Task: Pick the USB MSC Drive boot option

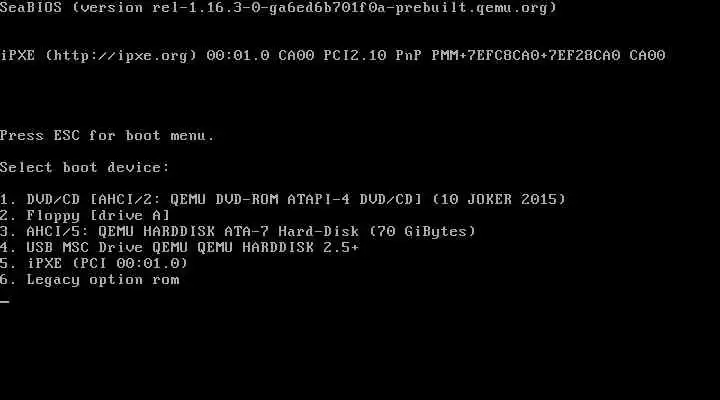Action: coord(180,248)
